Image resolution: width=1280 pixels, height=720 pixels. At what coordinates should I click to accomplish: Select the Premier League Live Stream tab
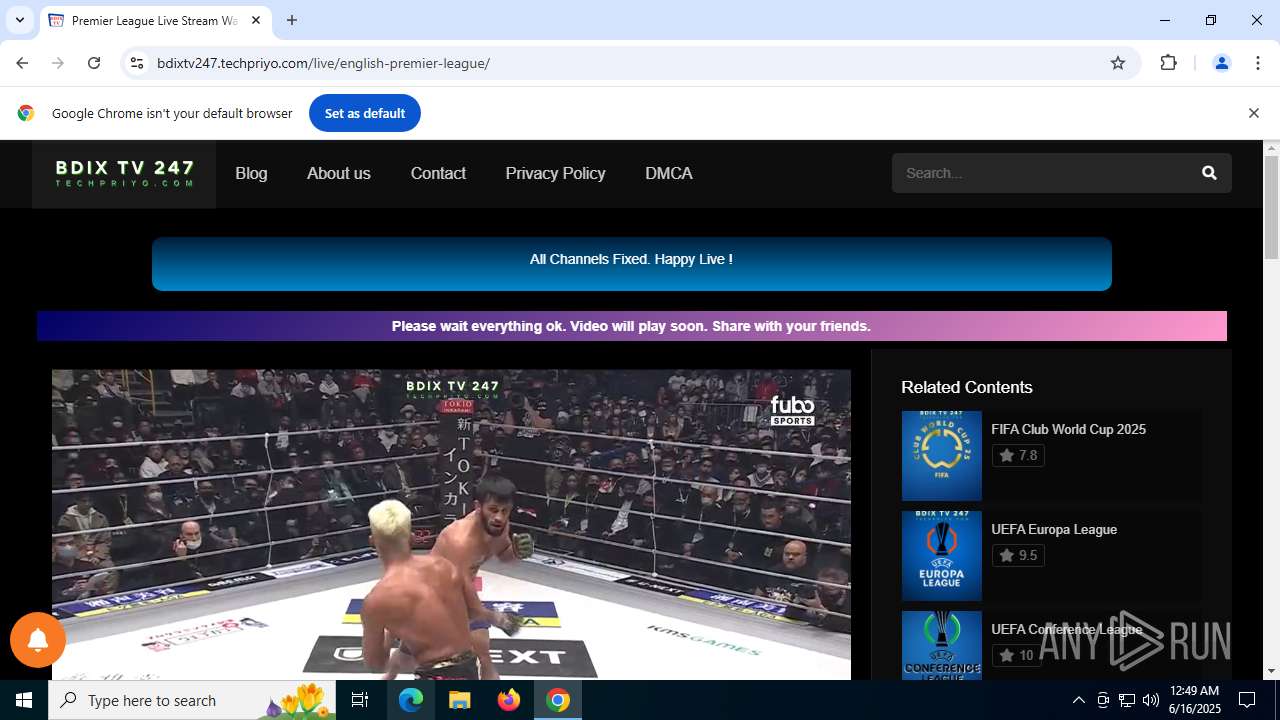pyautogui.click(x=155, y=20)
